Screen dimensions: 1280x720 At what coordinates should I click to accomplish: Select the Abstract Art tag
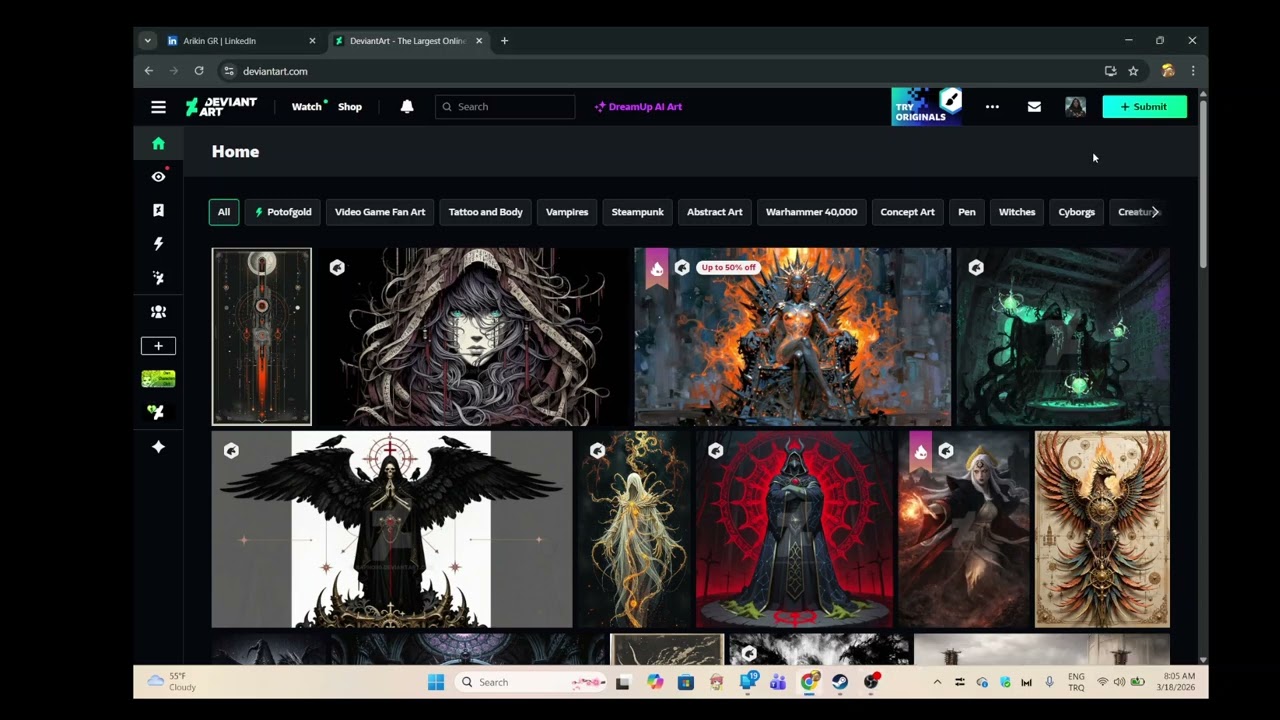point(715,212)
